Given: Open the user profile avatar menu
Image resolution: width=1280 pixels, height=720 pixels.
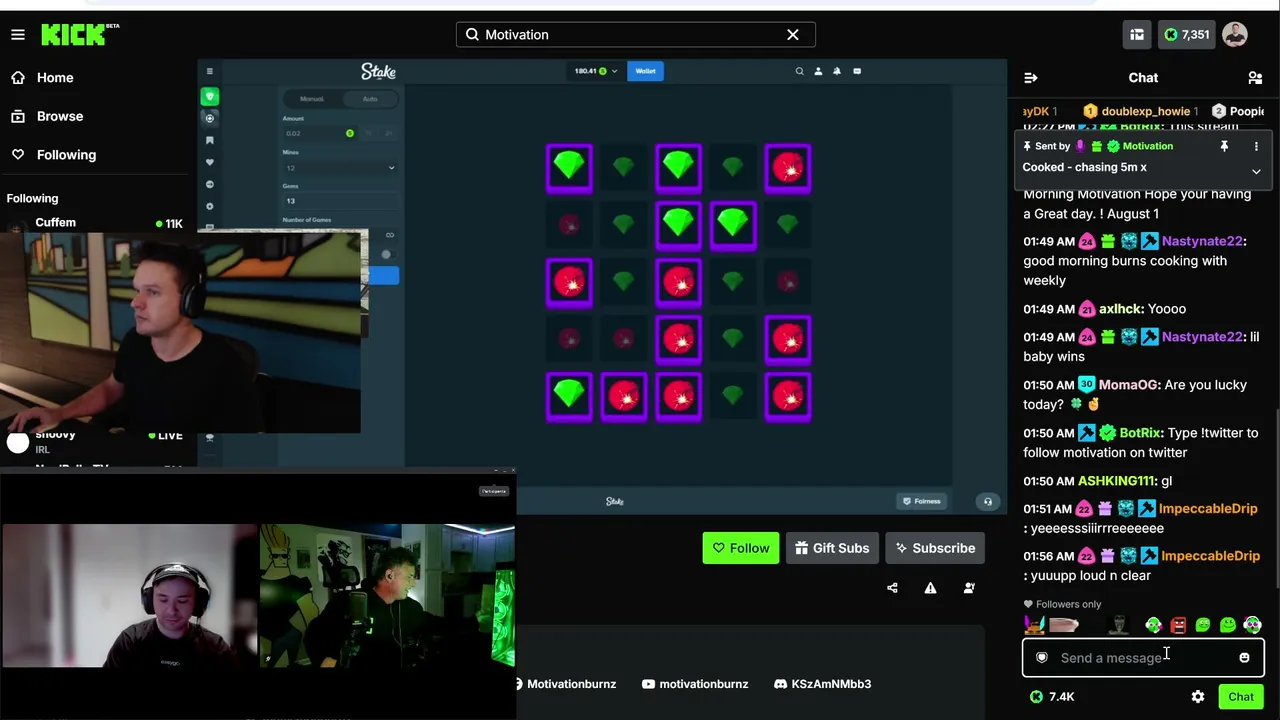Looking at the screenshot, I should (x=1235, y=35).
